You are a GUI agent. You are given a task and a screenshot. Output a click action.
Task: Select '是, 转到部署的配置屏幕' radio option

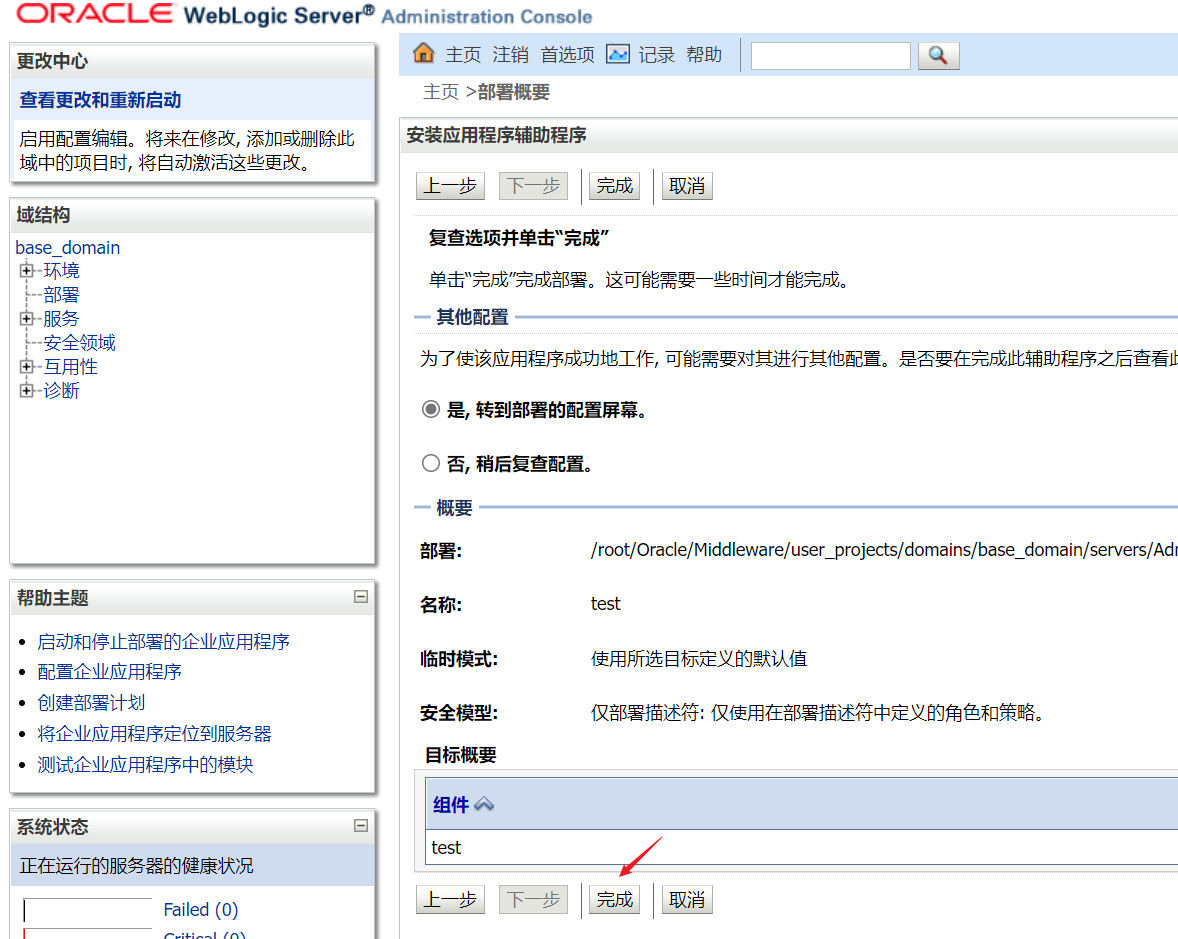(x=430, y=409)
